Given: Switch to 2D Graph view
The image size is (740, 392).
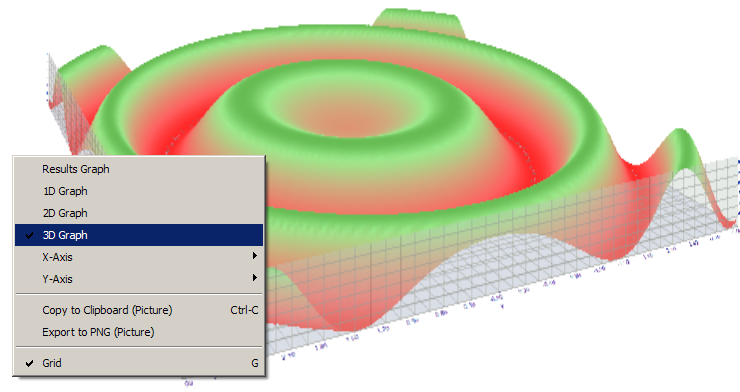Looking at the screenshot, I should 139,213.
